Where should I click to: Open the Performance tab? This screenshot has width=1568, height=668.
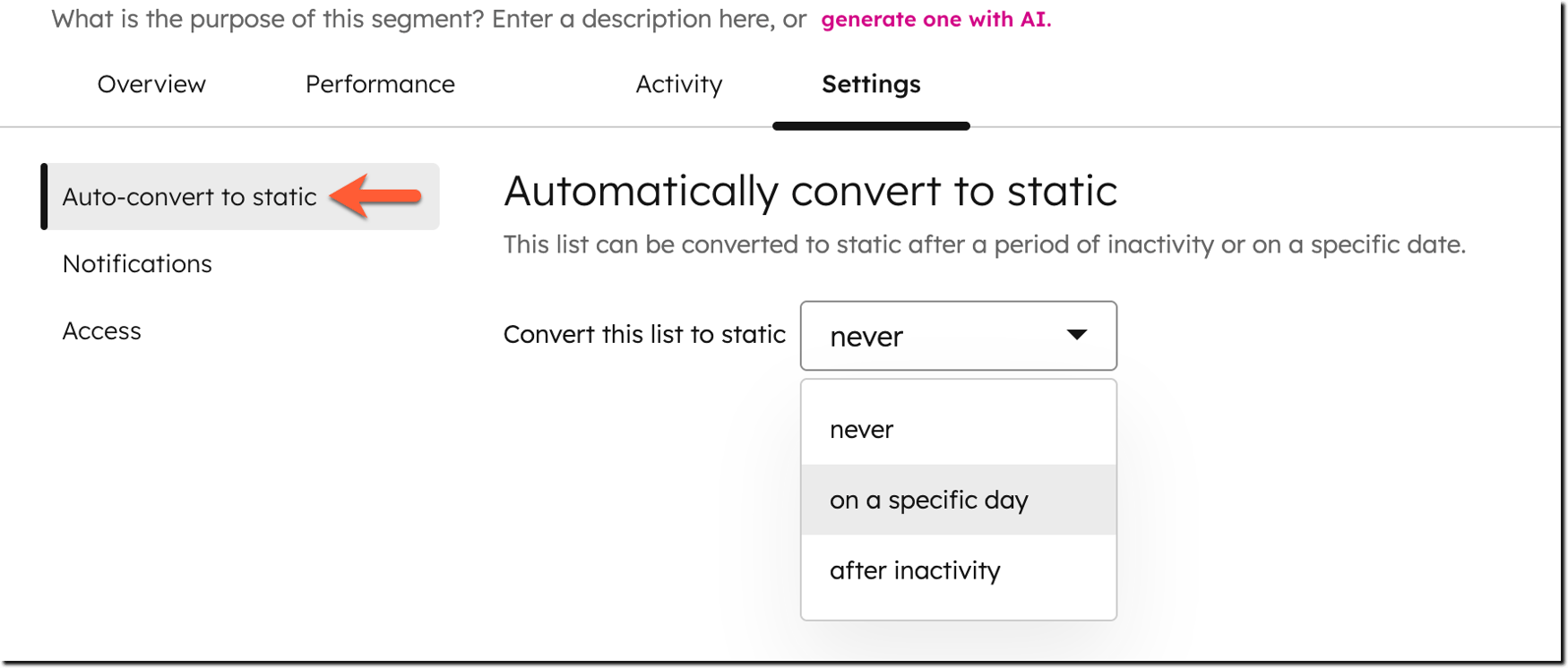coord(380,84)
